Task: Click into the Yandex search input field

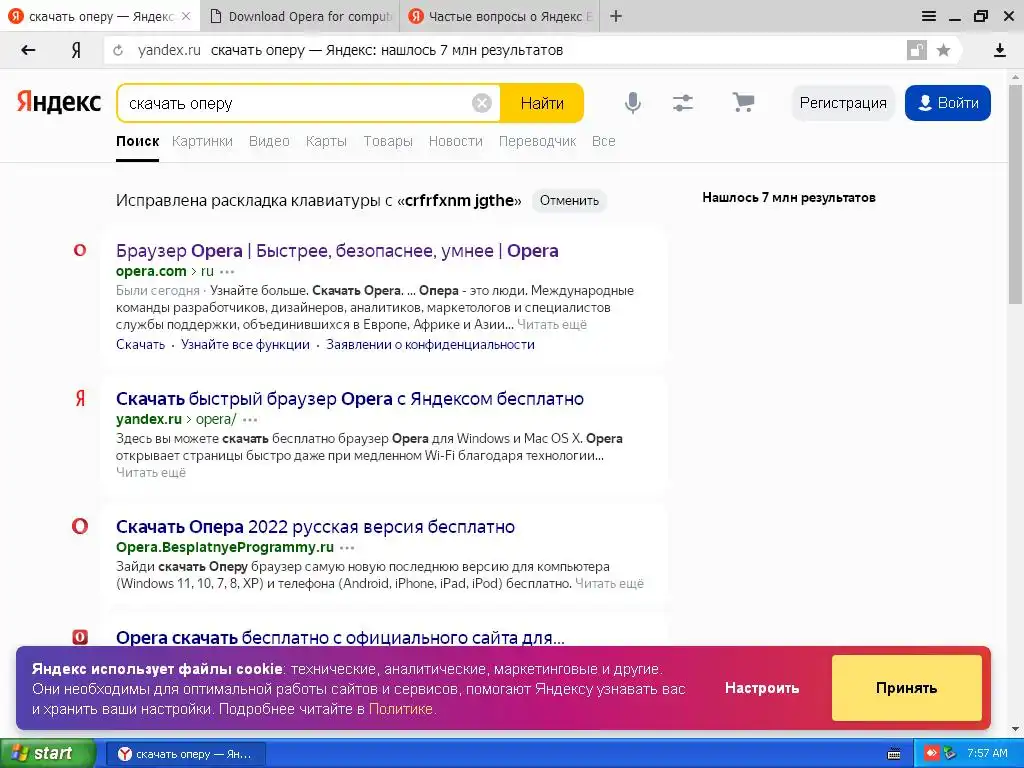Action: coord(297,103)
